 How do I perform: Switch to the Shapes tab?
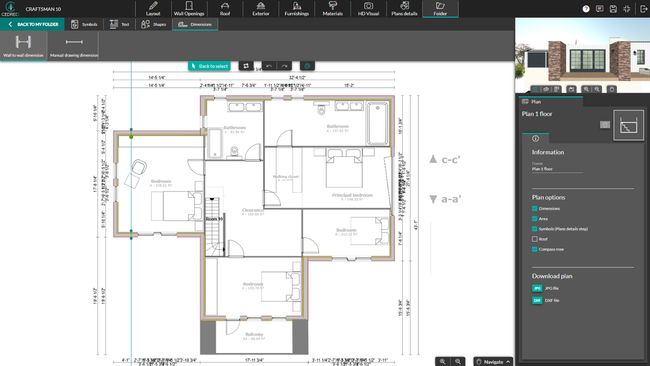coord(153,24)
